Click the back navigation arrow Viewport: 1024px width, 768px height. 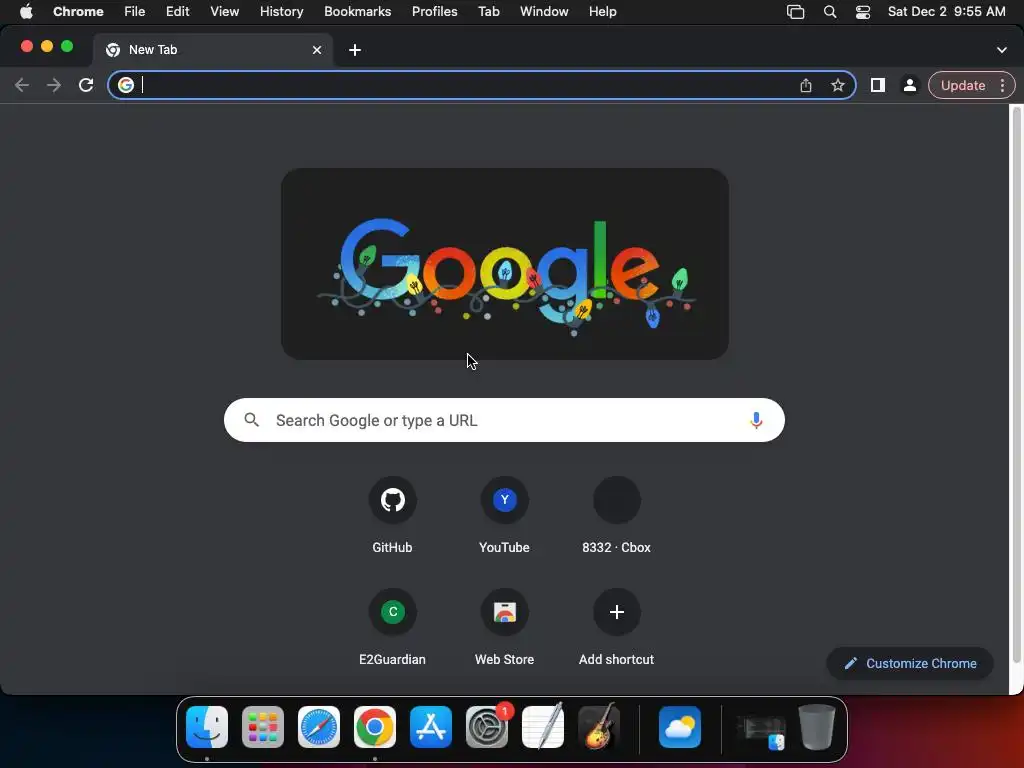(x=22, y=85)
